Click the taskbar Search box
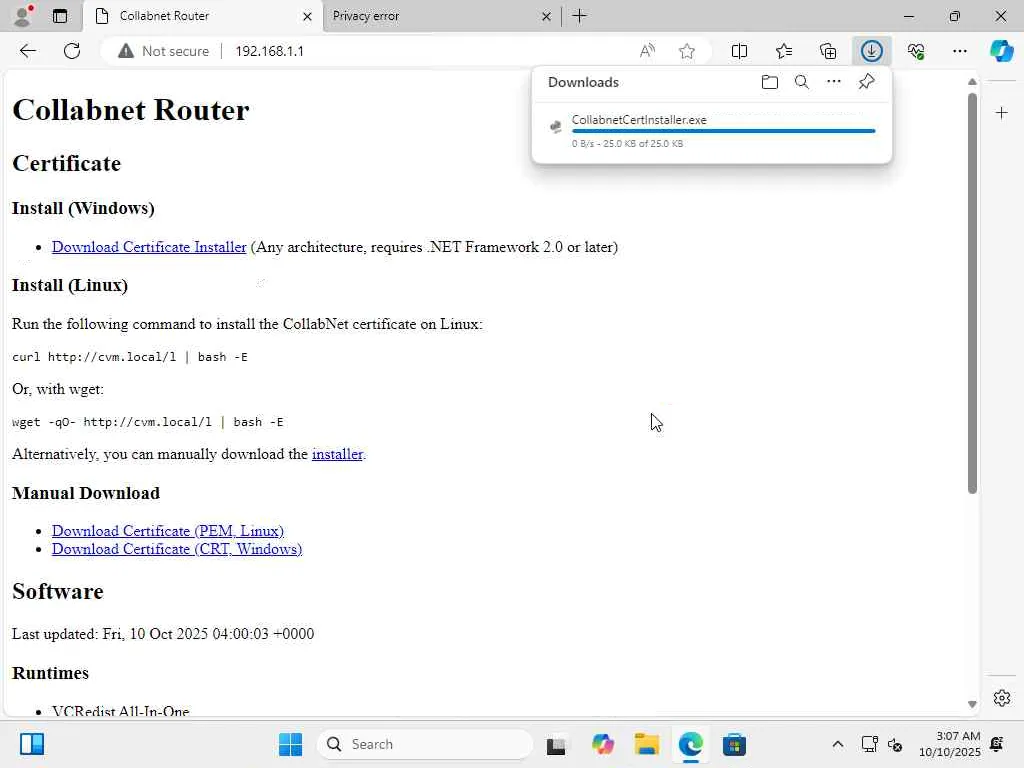Viewport: 1024px width, 768px height. [x=425, y=744]
